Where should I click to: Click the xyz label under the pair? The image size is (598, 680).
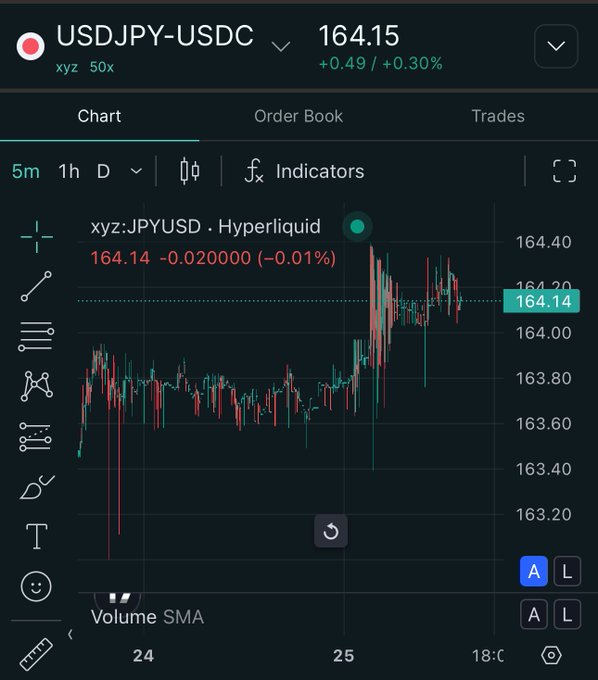click(67, 67)
